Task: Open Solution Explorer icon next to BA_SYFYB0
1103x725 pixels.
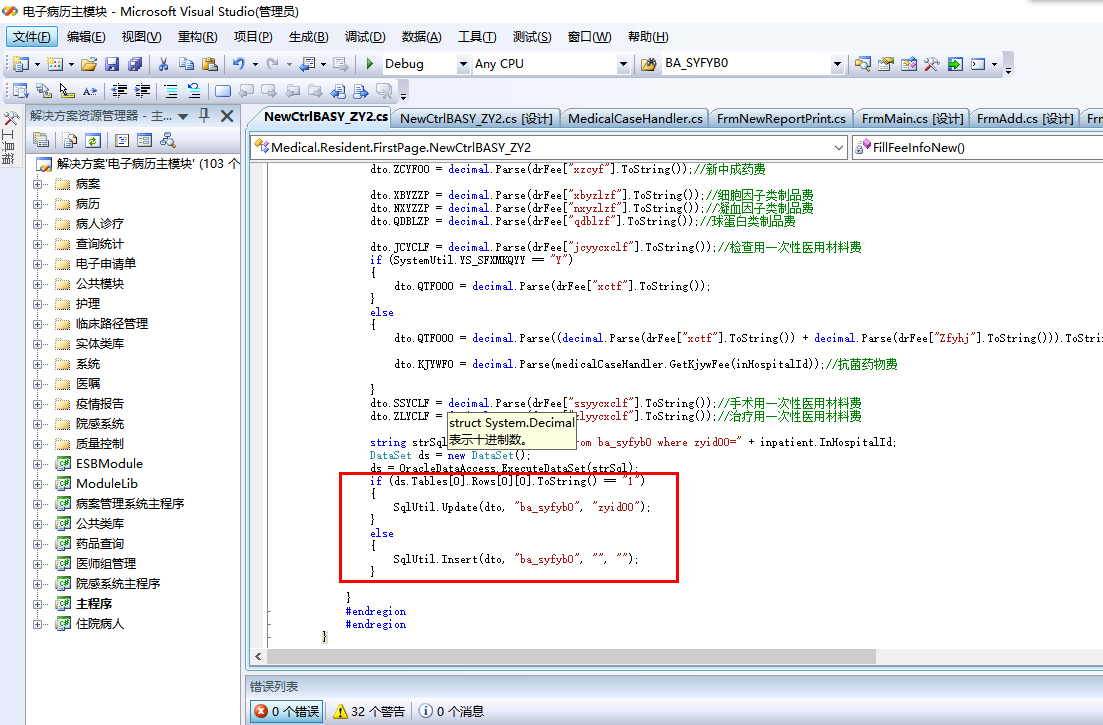Action: point(862,64)
